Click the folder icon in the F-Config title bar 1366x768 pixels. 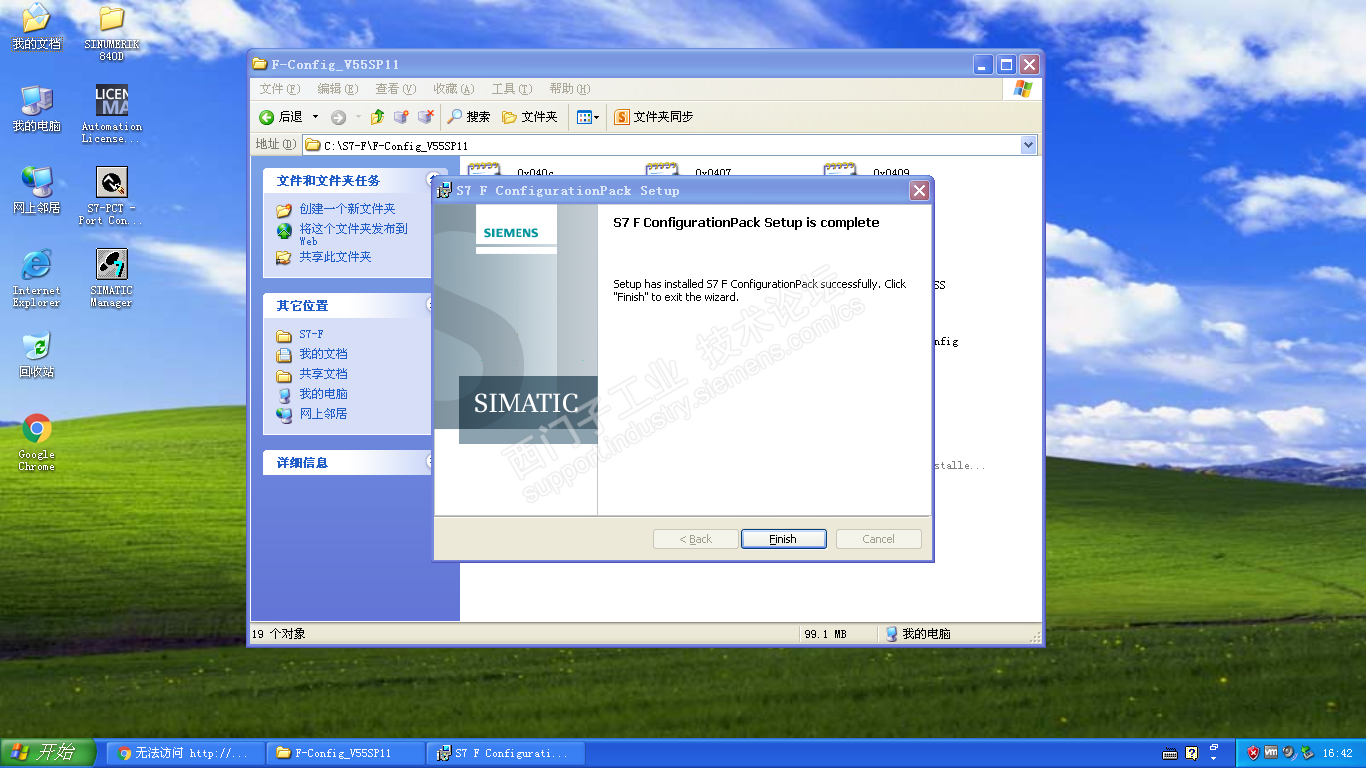point(260,65)
